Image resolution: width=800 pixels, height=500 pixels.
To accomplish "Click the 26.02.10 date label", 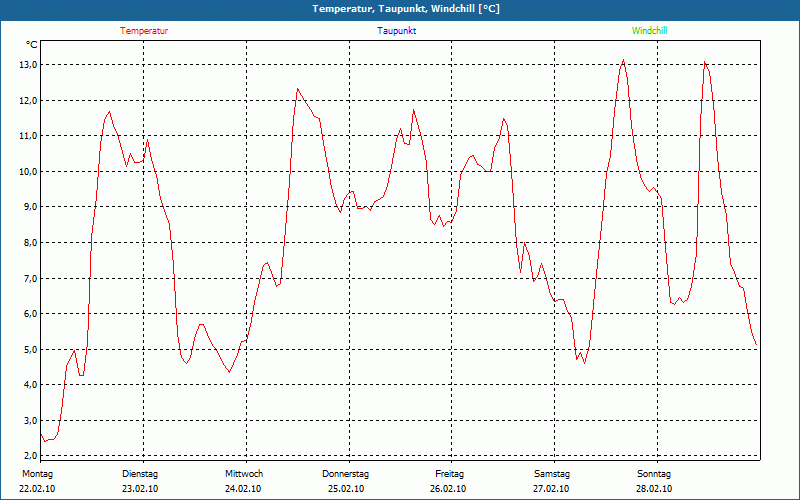I will click(x=448, y=489).
